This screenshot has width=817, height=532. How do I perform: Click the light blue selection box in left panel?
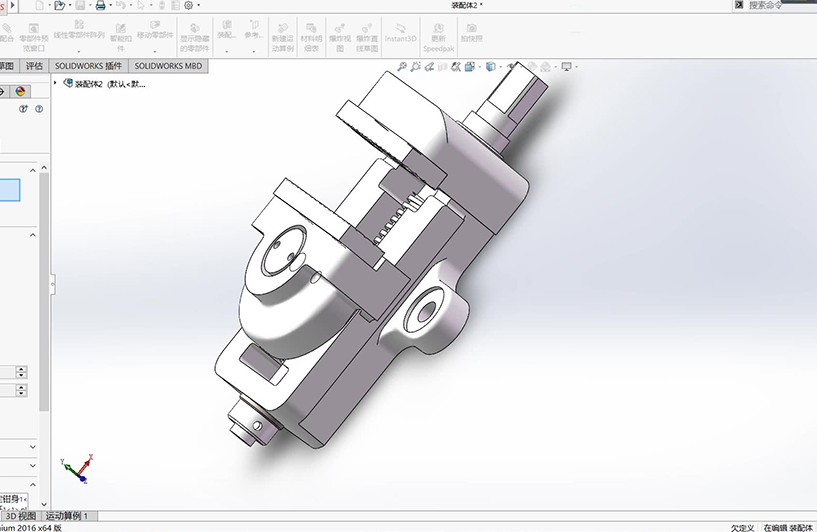[x=10, y=190]
